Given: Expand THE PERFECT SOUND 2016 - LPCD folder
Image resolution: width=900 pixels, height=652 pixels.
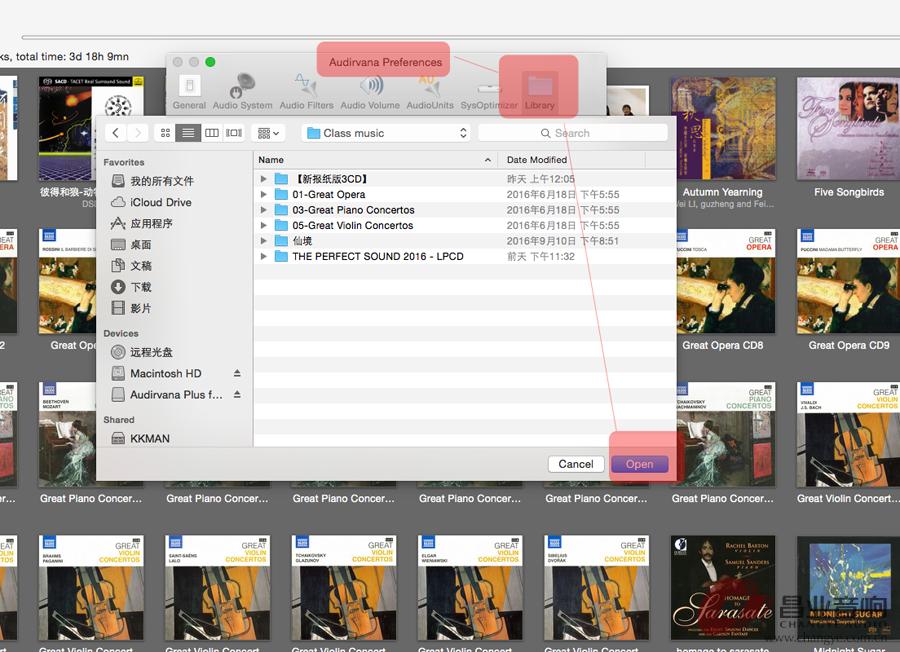Looking at the screenshot, I should pos(264,257).
